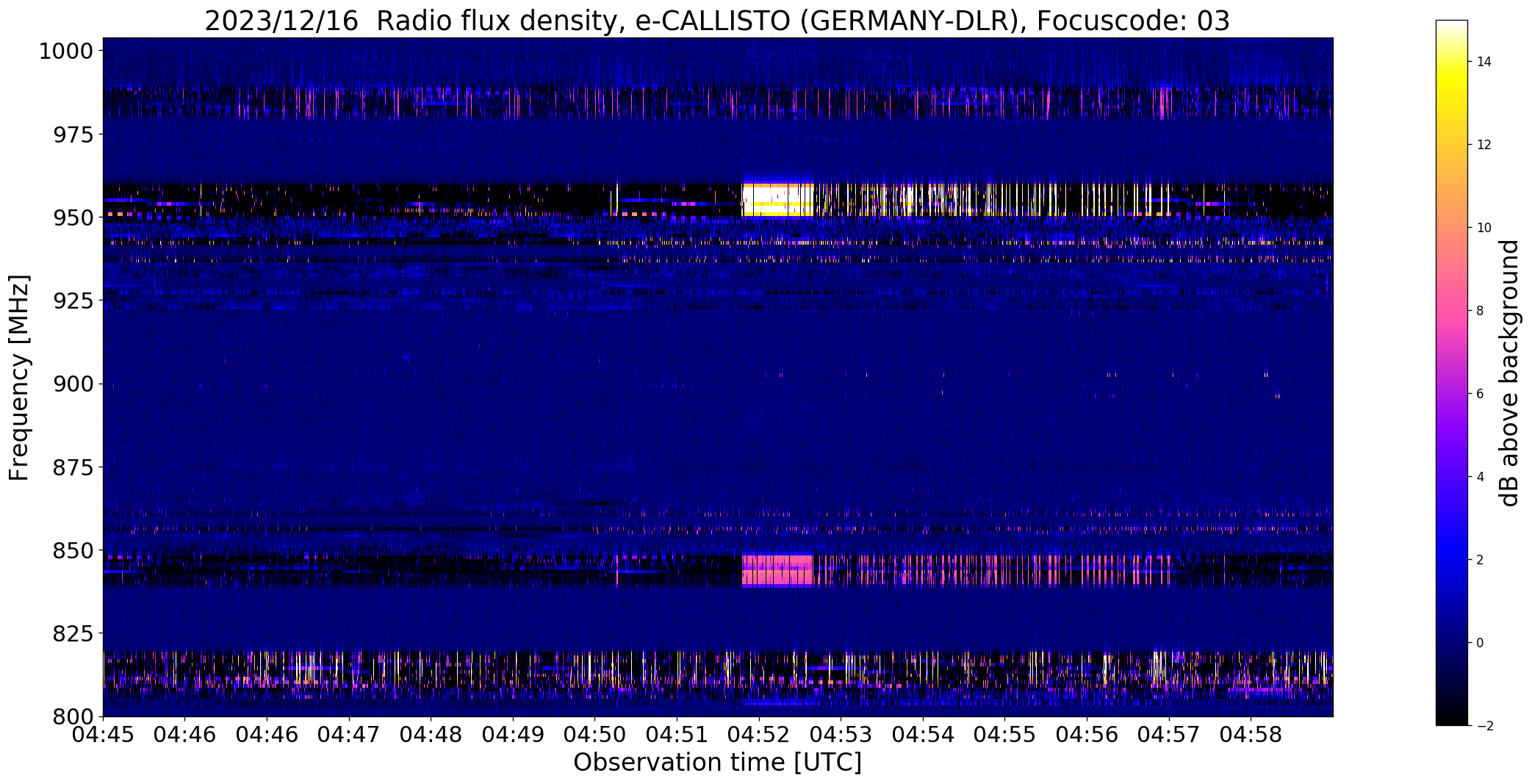Click the 04:58 time tick label
This screenshot has width=1532, height=784.
(x=1251, y=735)
